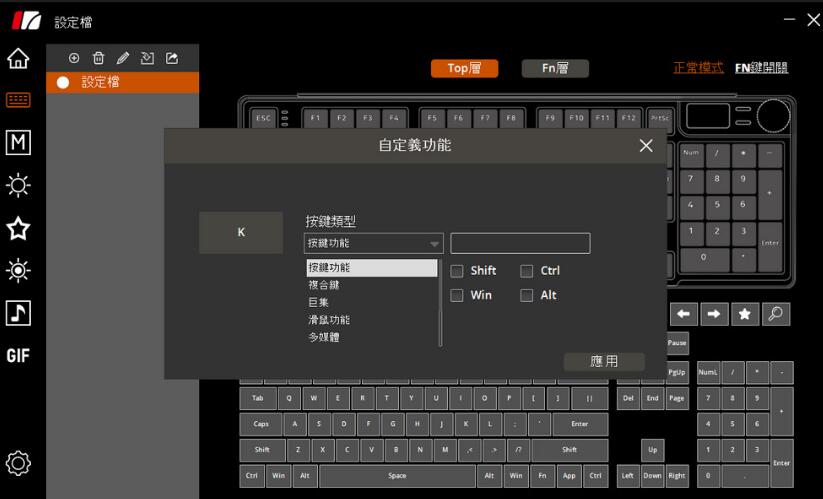Click the dropdown list scrollbar
Image resolution: width=823 pixels, height=499 pixels.
coord(440,302)
